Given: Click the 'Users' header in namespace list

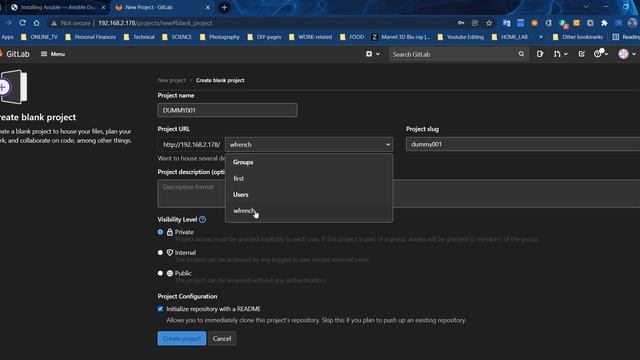Looking at the screenshot, I should pyautogui.click(x=240, y=195).
